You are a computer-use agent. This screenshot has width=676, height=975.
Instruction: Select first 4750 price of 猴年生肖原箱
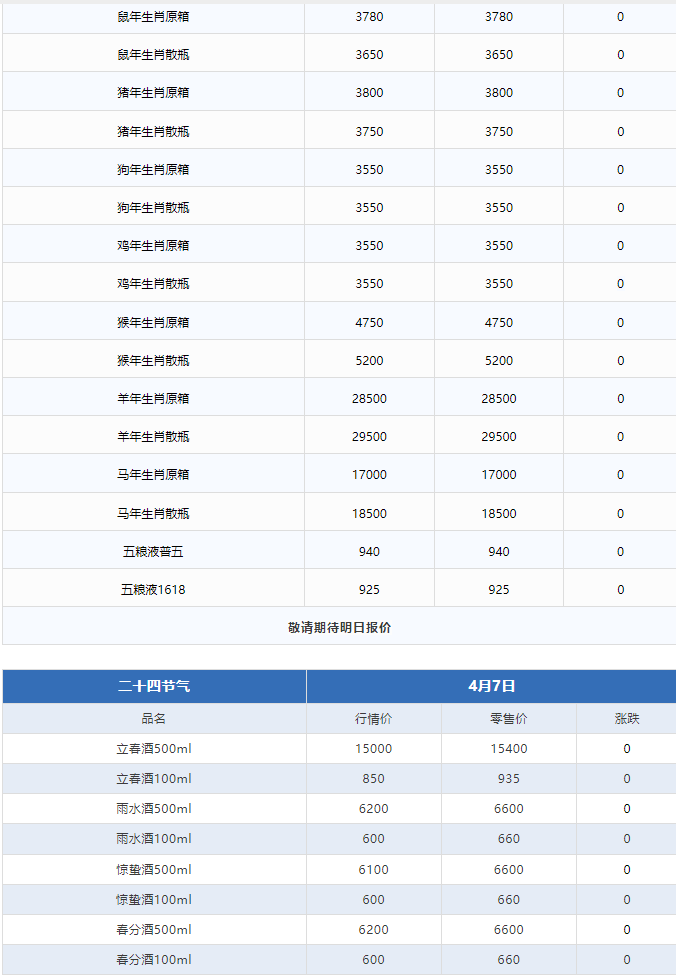369,323
